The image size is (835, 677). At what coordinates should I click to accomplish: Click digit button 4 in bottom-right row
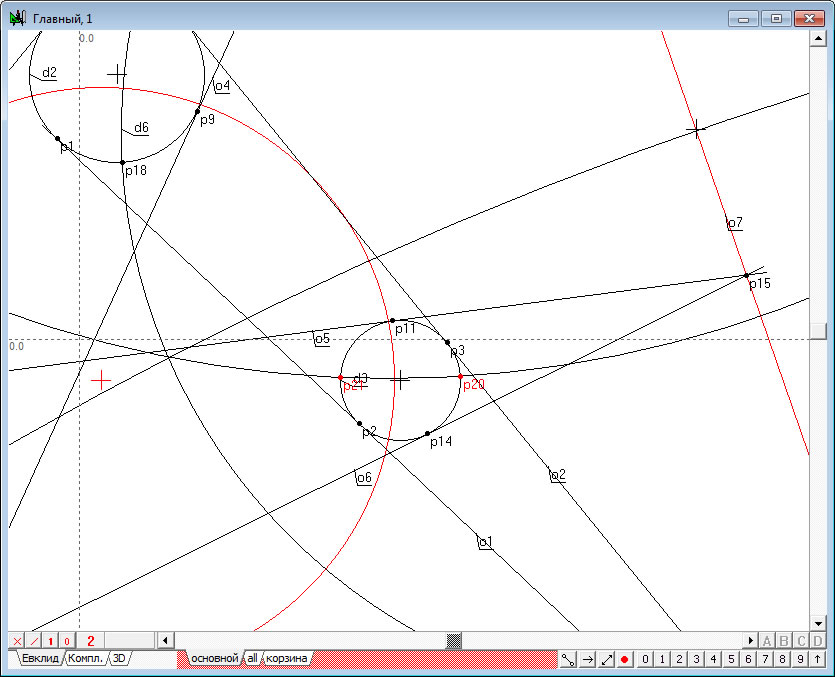tap(713, 659)
